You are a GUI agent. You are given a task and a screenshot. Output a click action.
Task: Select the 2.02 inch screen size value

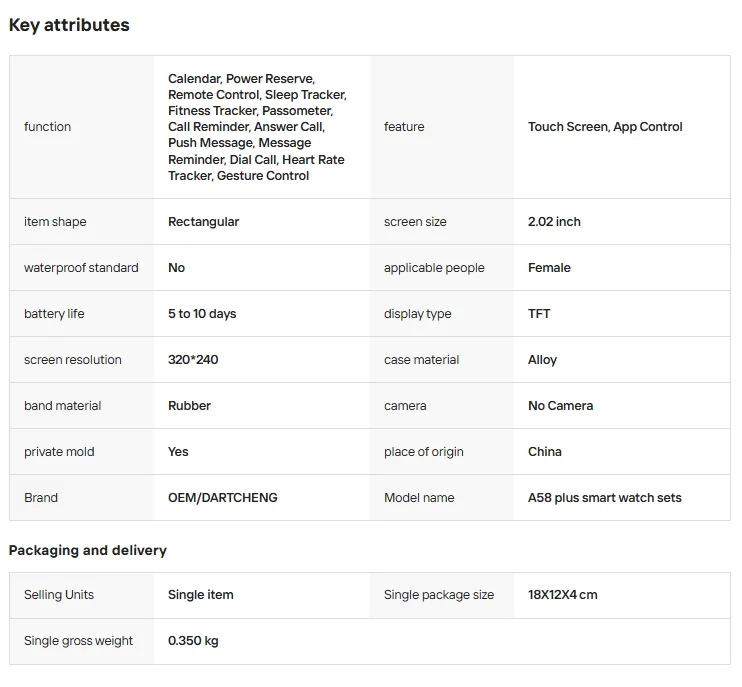[554, 222]
